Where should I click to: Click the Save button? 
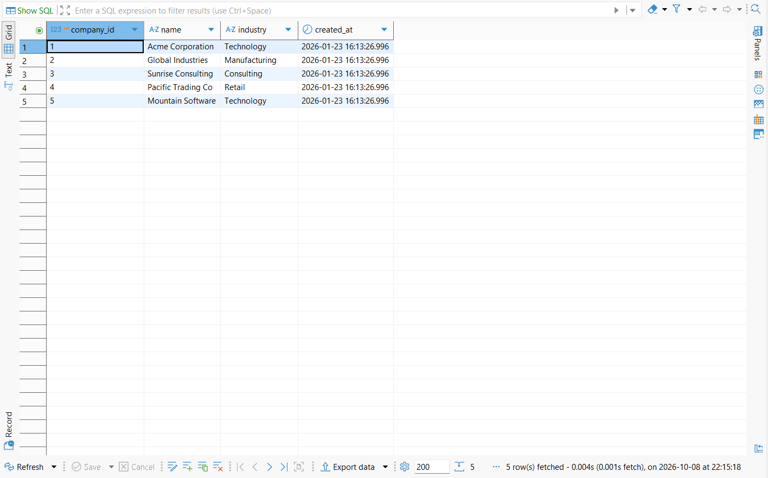tap(86, 467)
